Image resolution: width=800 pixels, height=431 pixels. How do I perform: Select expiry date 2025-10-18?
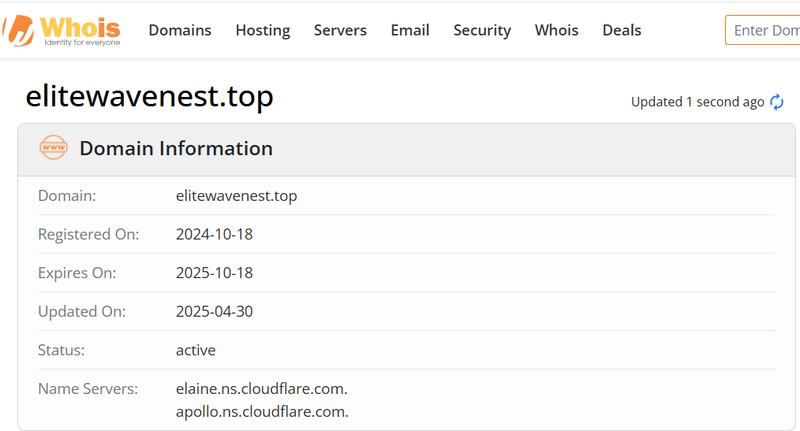click(214, 273)
